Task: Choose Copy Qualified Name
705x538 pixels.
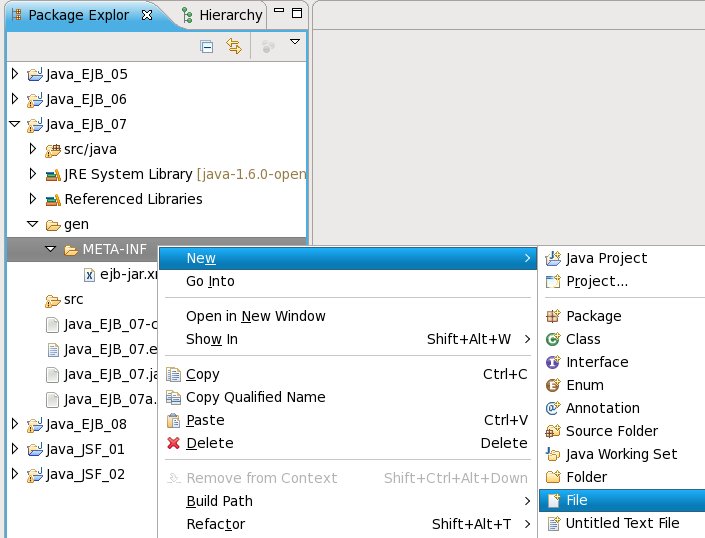Action: (348, 397)
